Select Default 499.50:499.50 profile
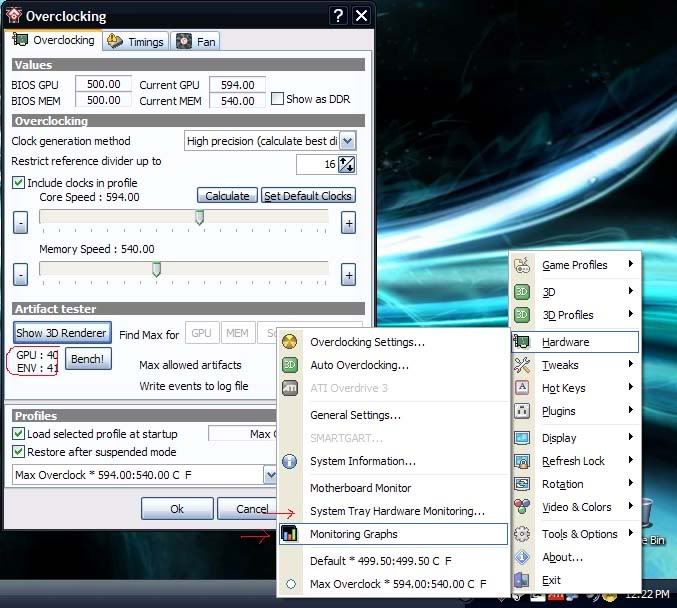 pyautogui.click(x=381, y=561)
